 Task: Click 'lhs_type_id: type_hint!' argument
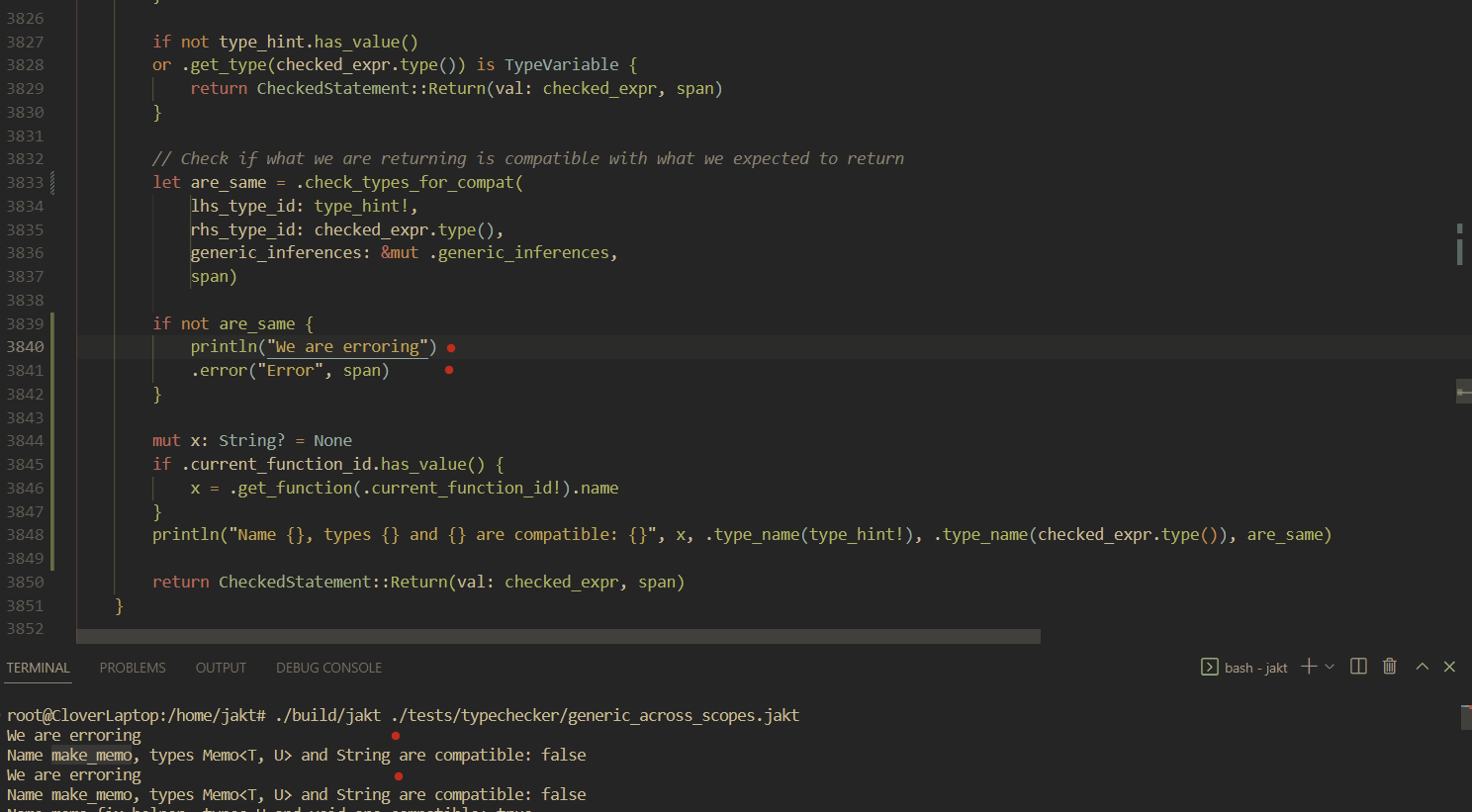[x=304, y=207]
